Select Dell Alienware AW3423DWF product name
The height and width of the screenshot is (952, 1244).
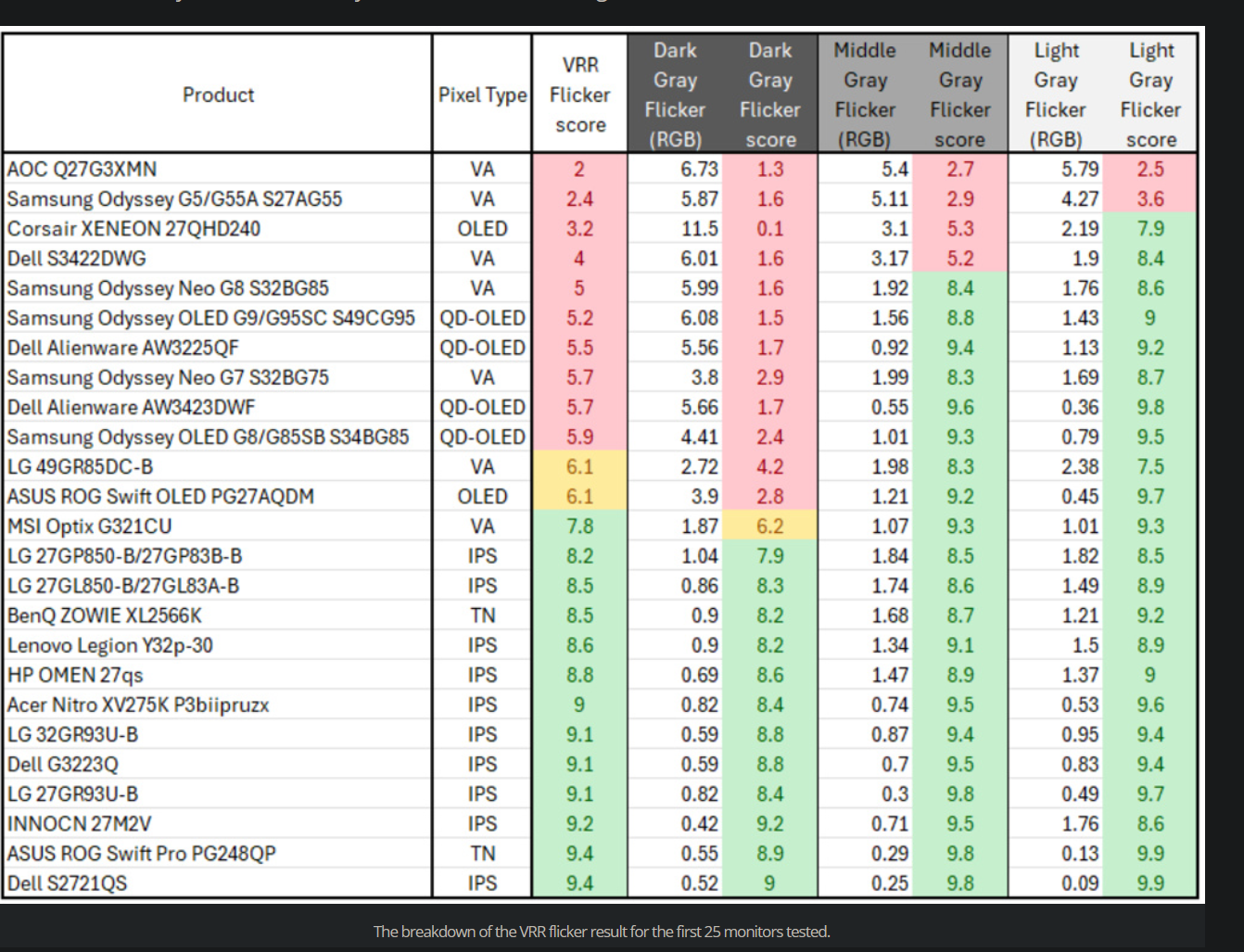tap(131, 407)
